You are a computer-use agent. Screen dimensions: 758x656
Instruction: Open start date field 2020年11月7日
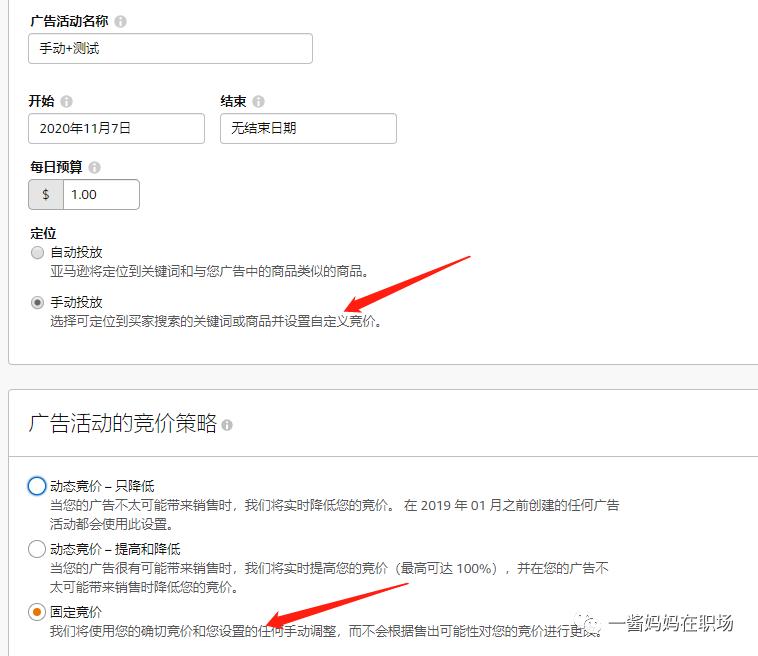click(x=117, y=129)
